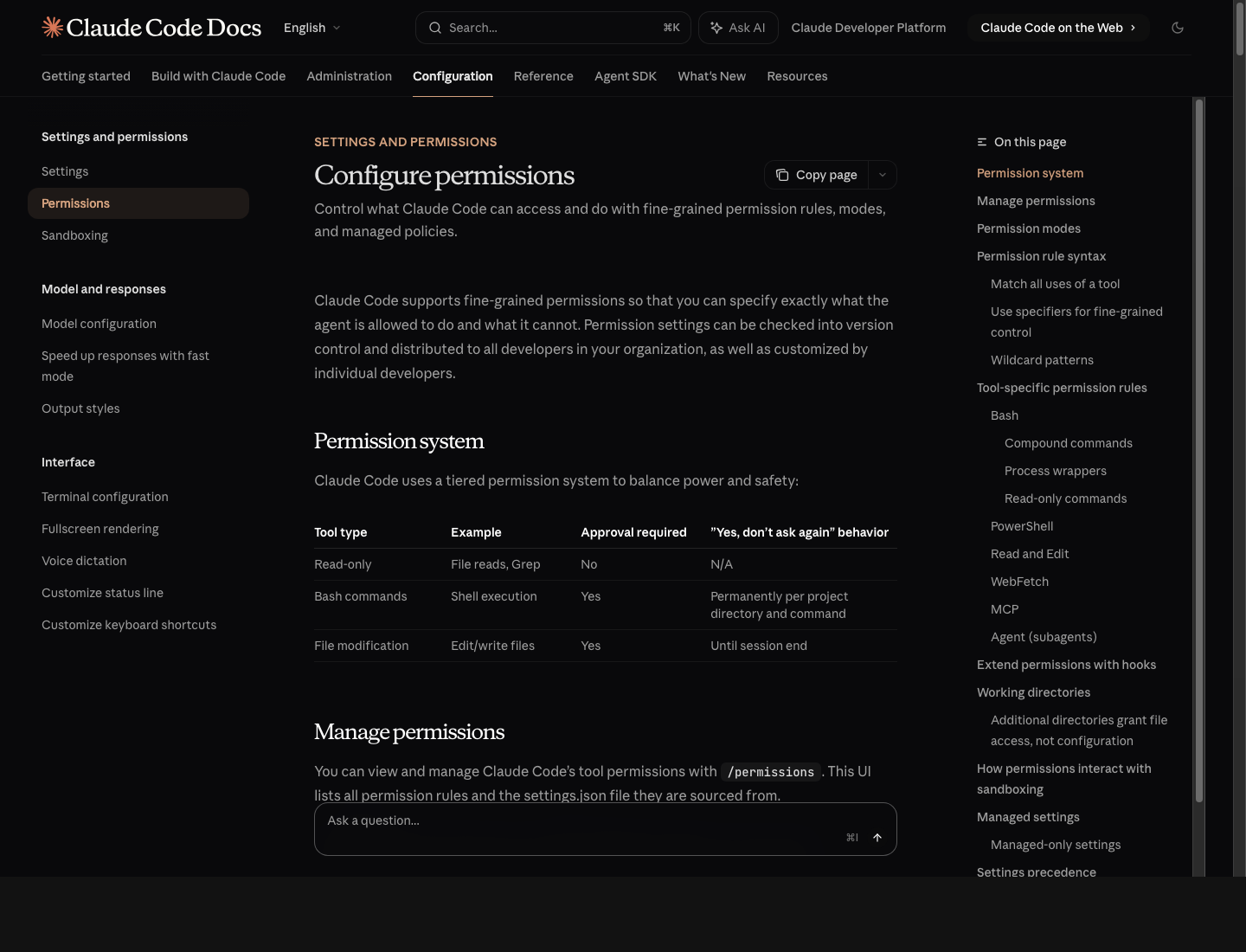
Task: Jump to Extend permissions with hooks
Action: [x=1066, y=665]
